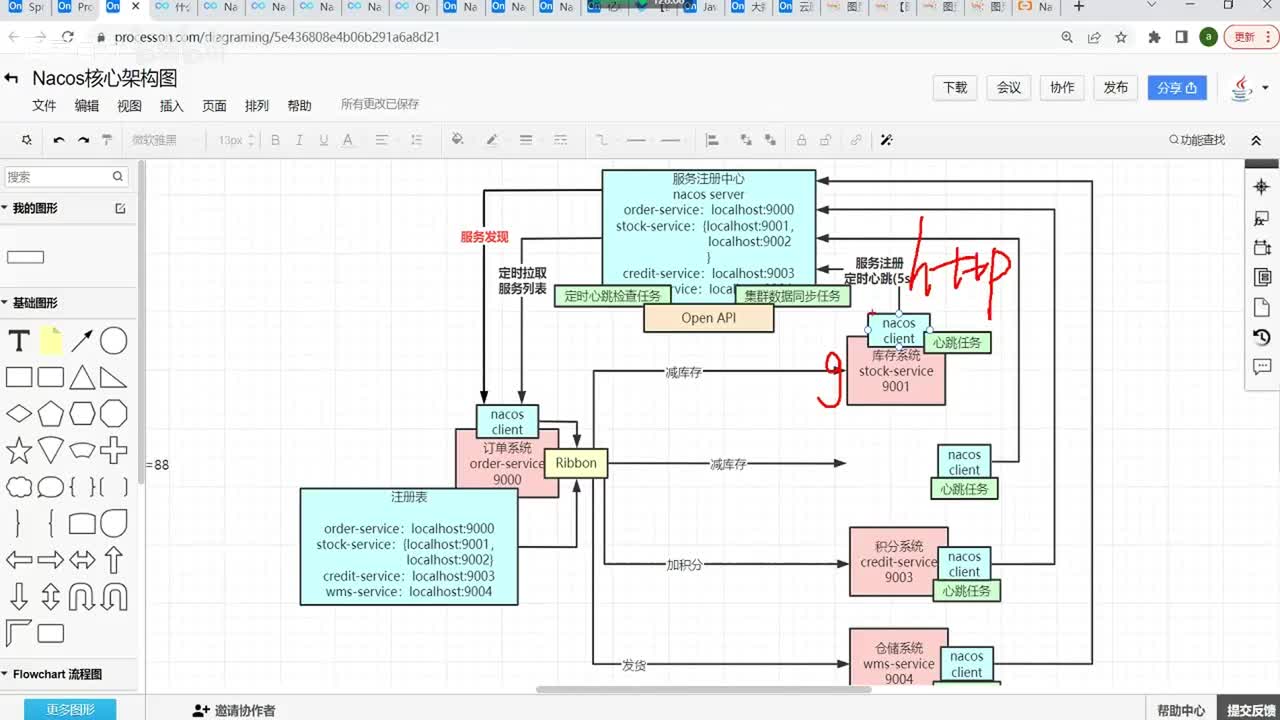The image size is (1280, 720).
Task: Click the 会议 button
Action: click(x=1009, y=87)
